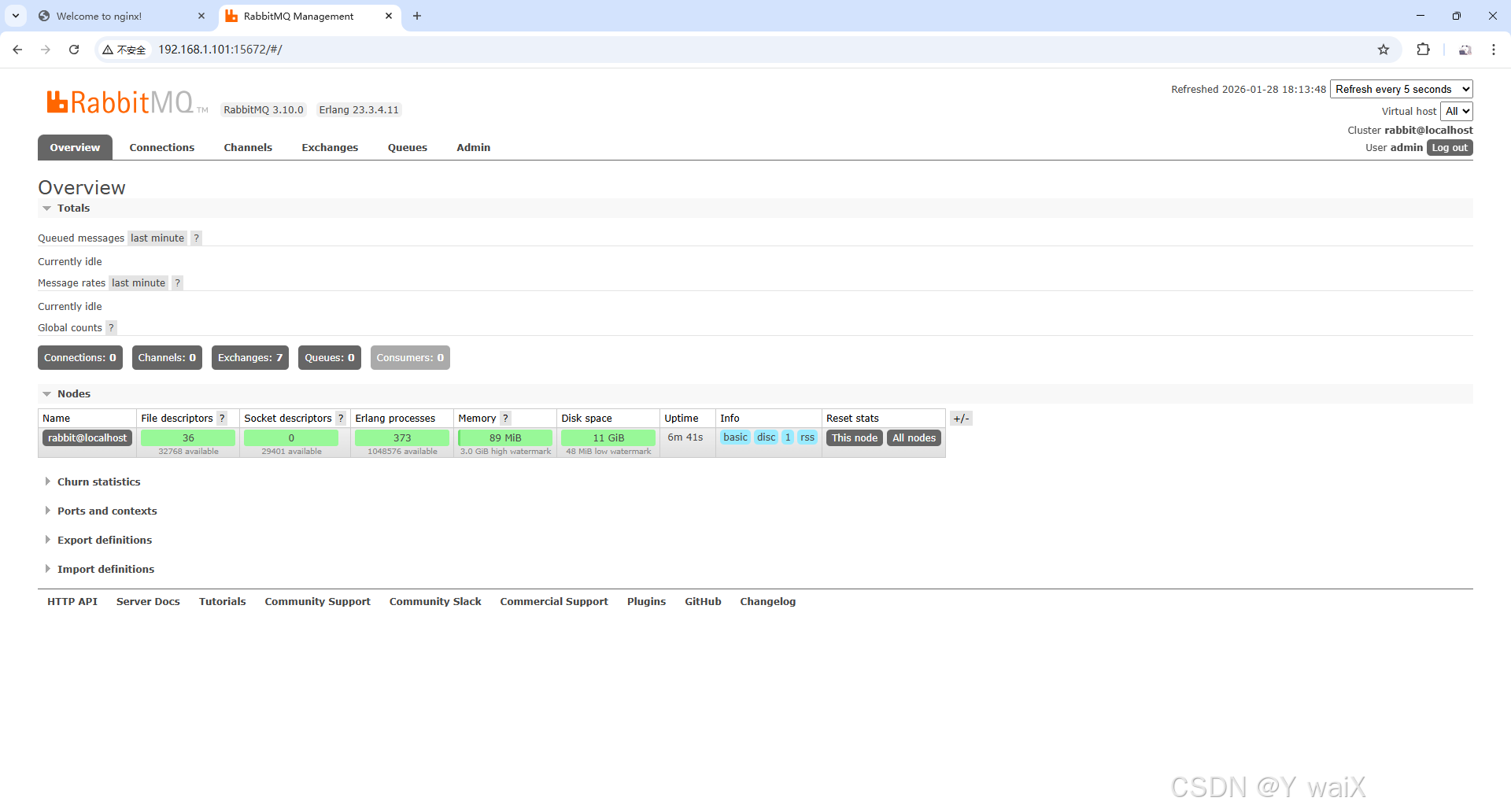This screenshot has height=812, width=1511.
Task: Click the RabbitMQ logo
Action: [127, 102]
